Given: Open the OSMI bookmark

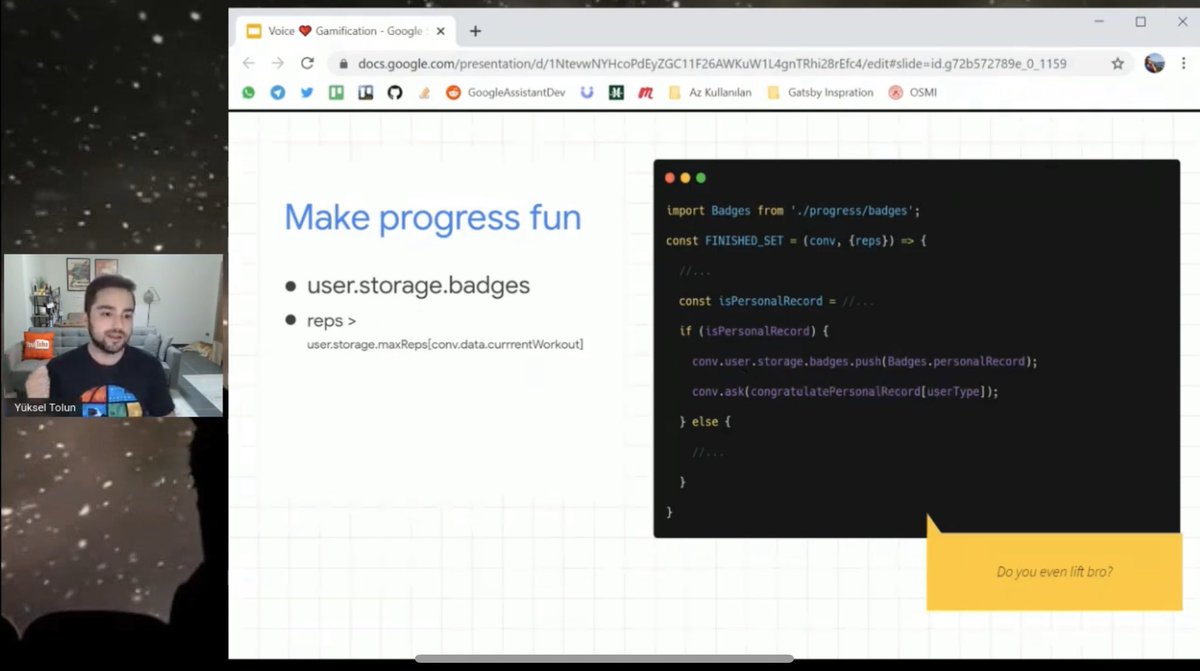Looking at the screenshot, I should click(913, 92).
